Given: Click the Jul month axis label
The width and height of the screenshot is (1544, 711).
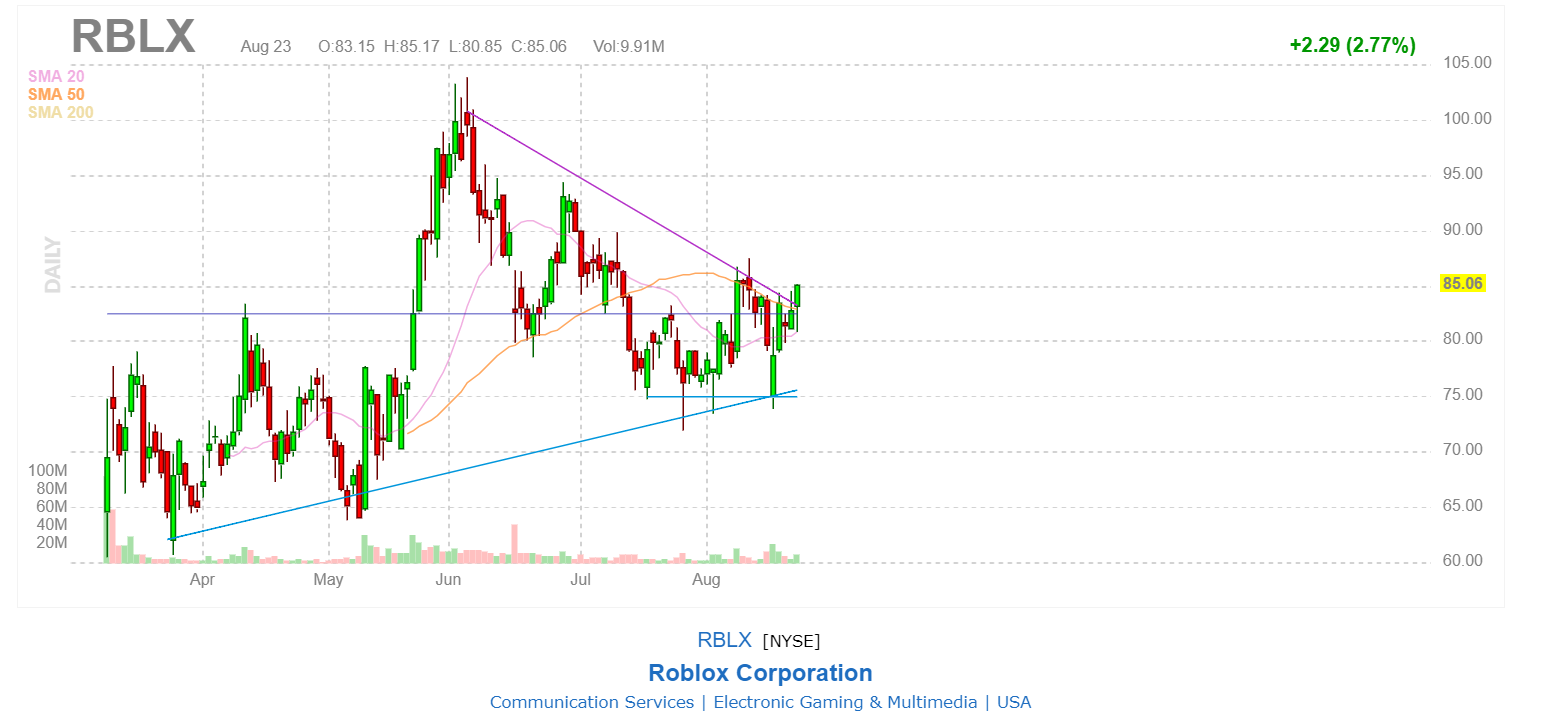Looking at the screenshot, I should (580, 580).
